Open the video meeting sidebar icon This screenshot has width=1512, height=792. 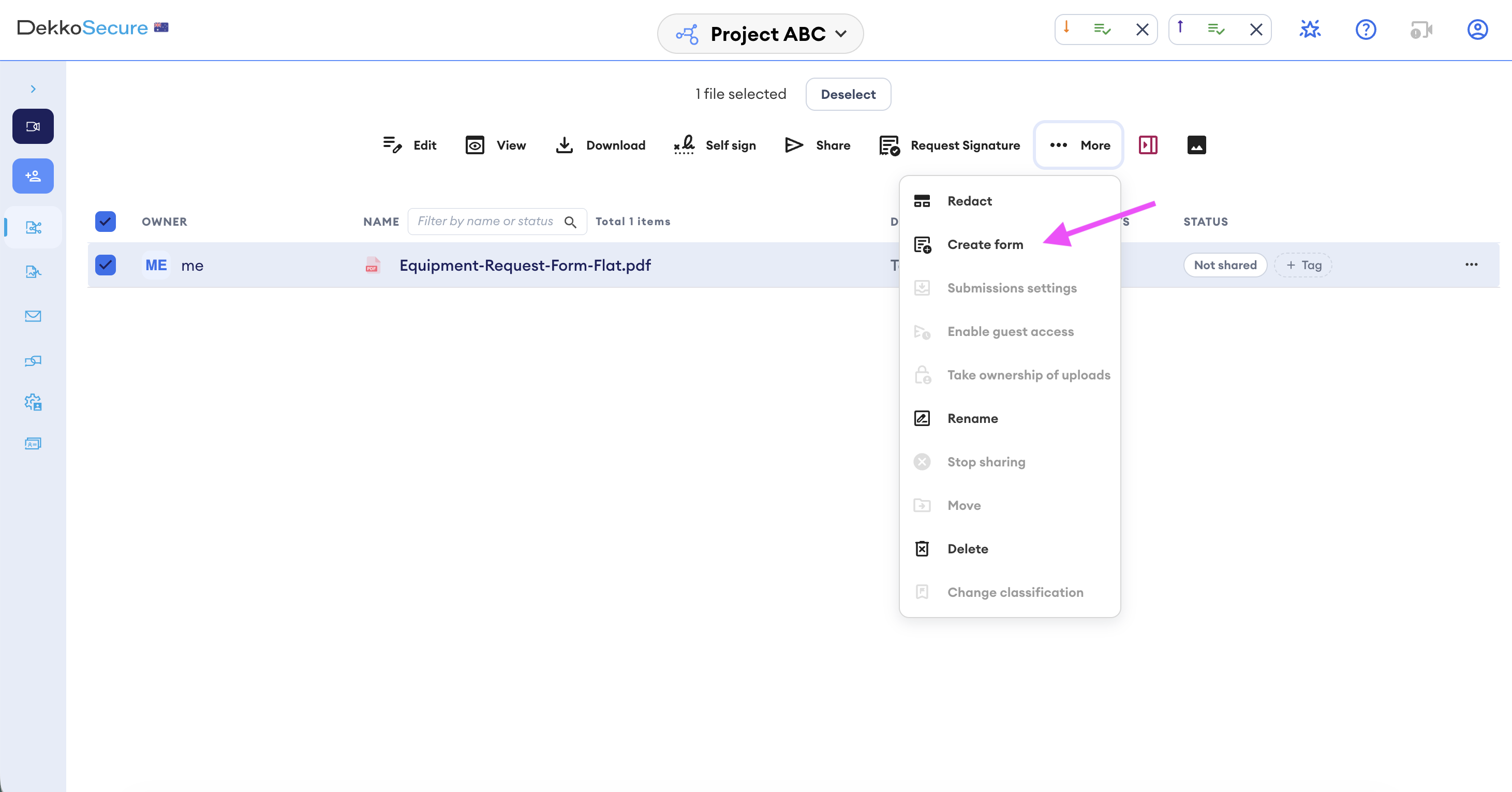(x=33, y=126)
